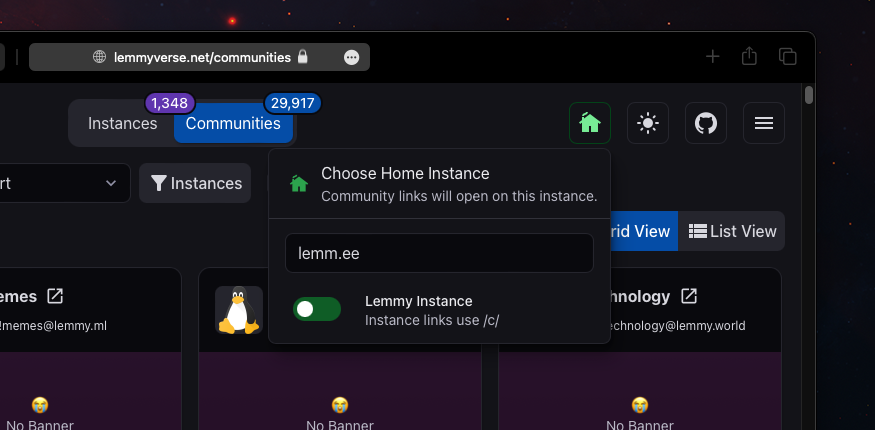Click the padlock icon beside the URL
875x430 pixels.
(302, 56)
